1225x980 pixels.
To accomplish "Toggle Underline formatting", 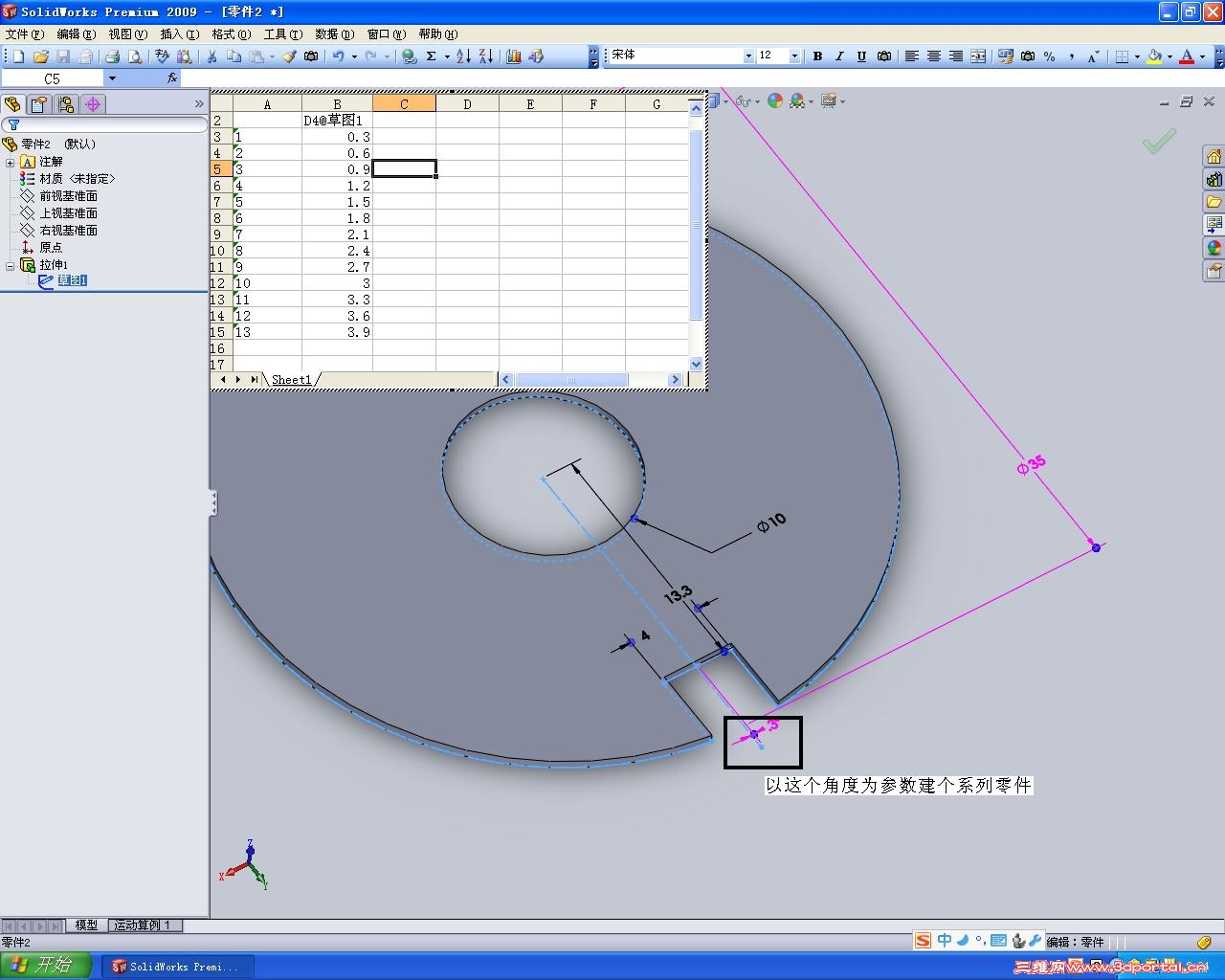I will (x=861, y=56).
